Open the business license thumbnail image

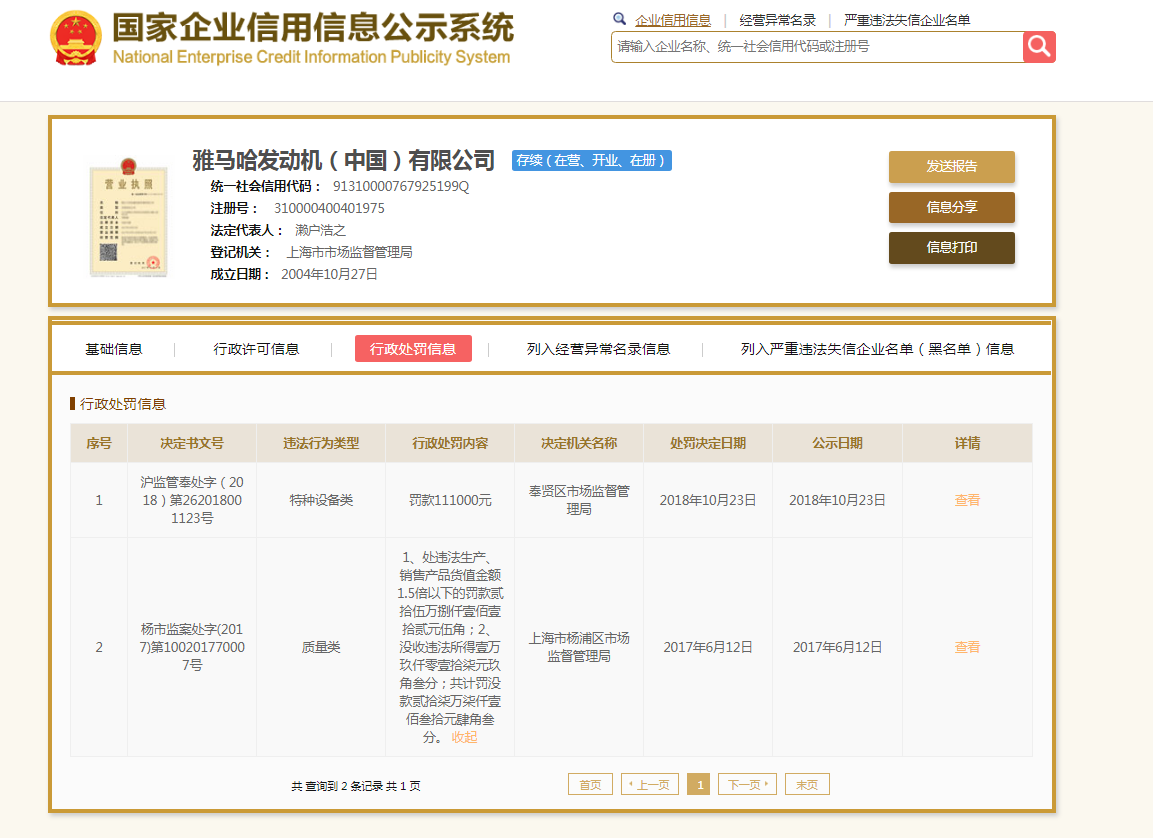[x=129, y=217]
